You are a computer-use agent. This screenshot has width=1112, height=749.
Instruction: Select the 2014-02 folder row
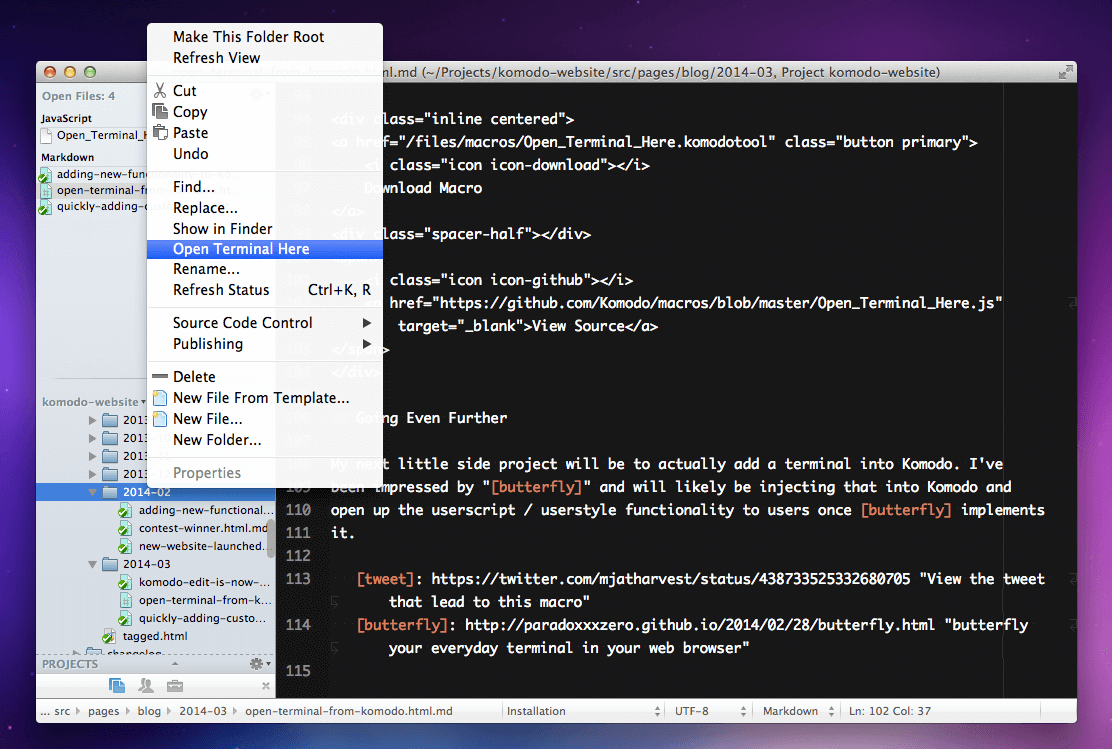tap(155, 492)
